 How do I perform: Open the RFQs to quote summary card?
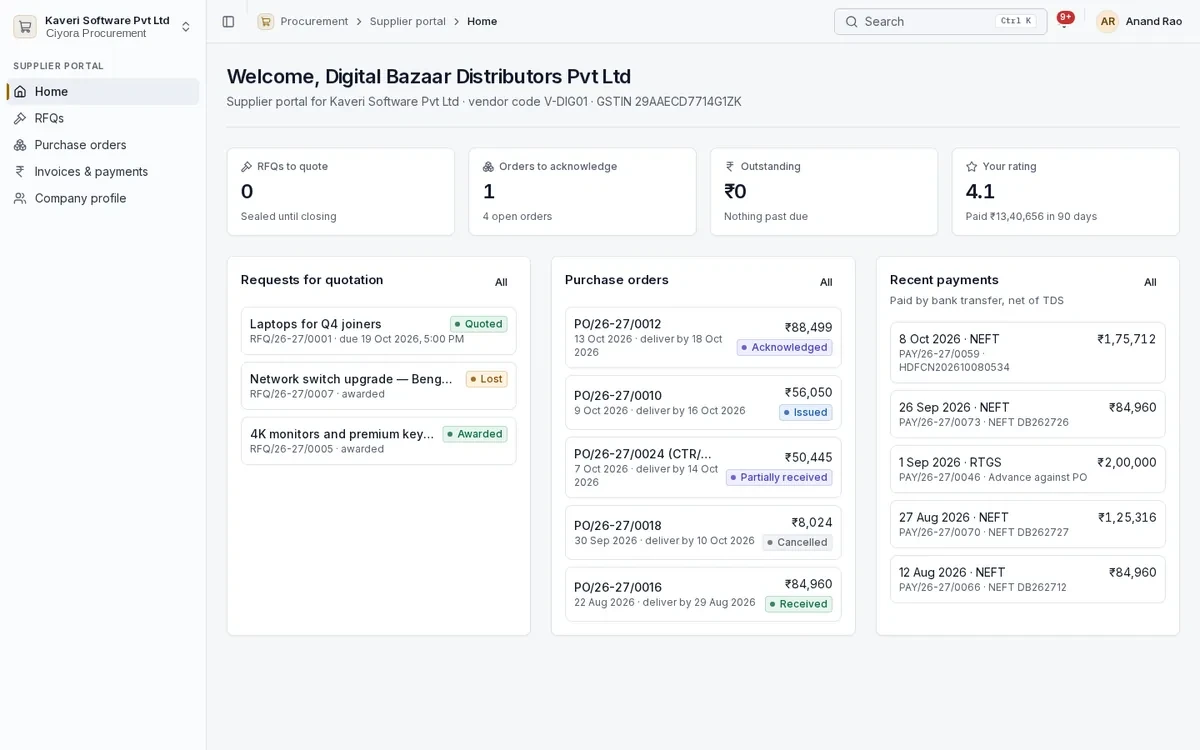coord(341,192)
